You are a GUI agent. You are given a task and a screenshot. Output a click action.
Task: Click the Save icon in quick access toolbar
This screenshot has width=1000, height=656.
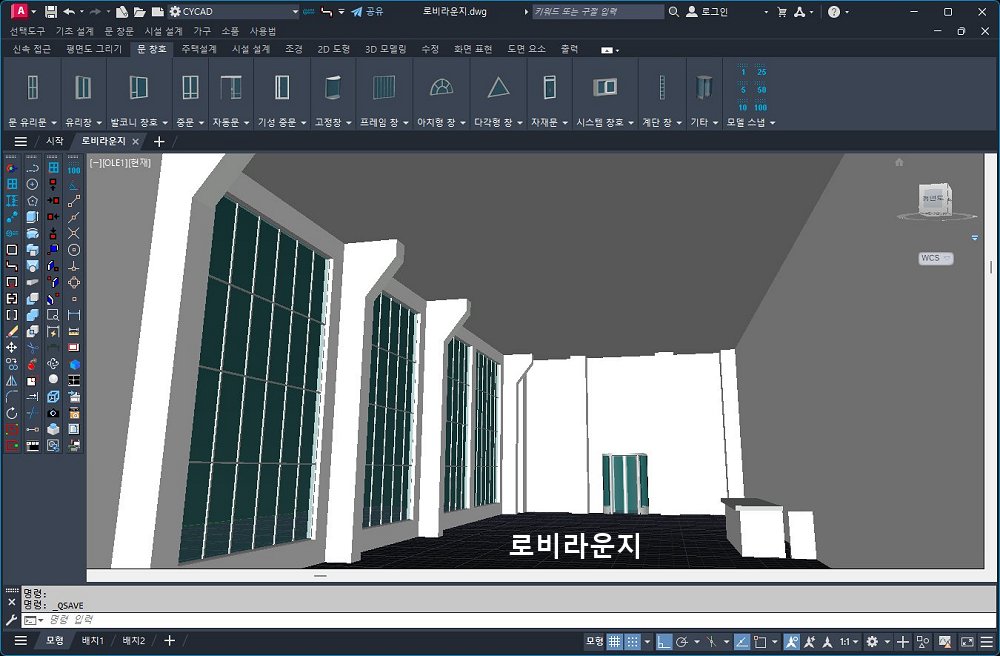pos(48,12)
